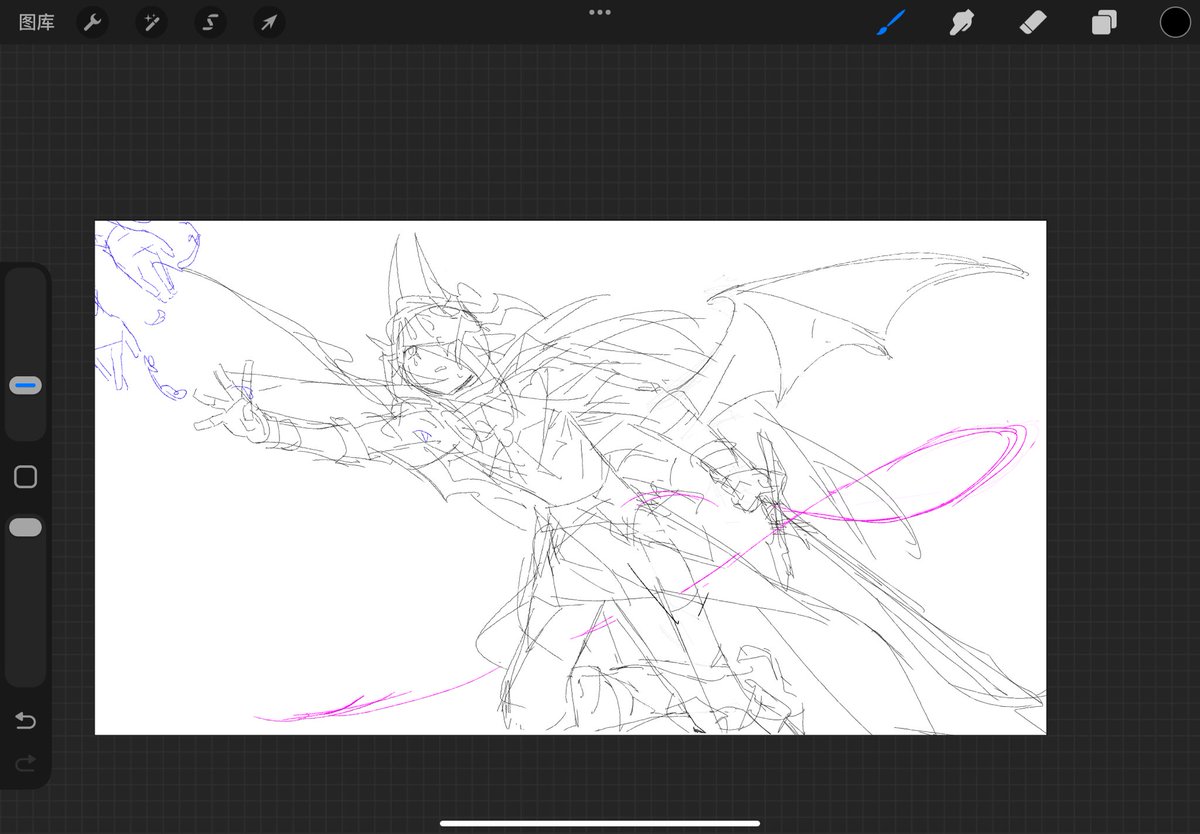The image size is (1200, 834).
Task: Redo the last undone stroke
Action: 25,764
